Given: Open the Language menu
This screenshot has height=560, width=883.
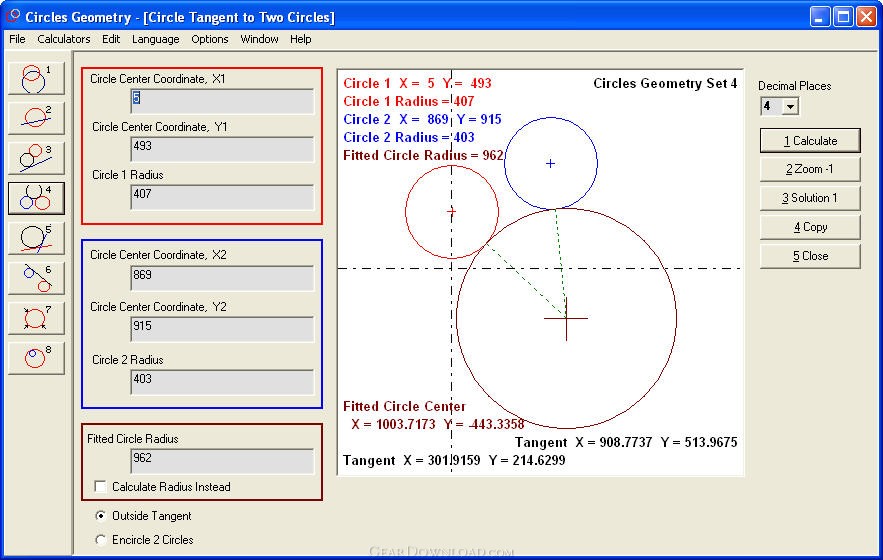Looking at the screenshot, I should 155,39.
